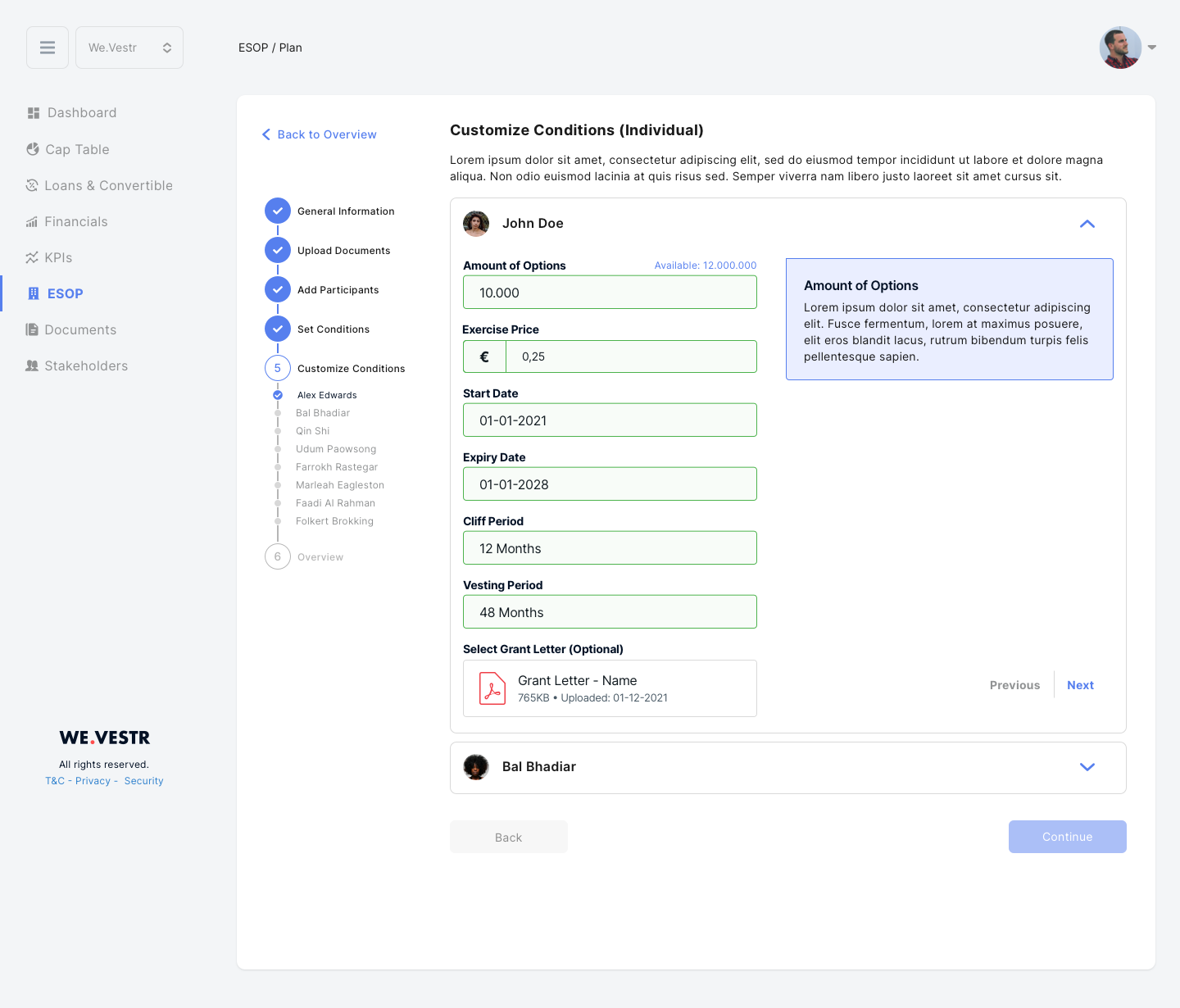Select Farrokh Rastegar in the step list
1180x1008 pixels.
coord(337,467)
